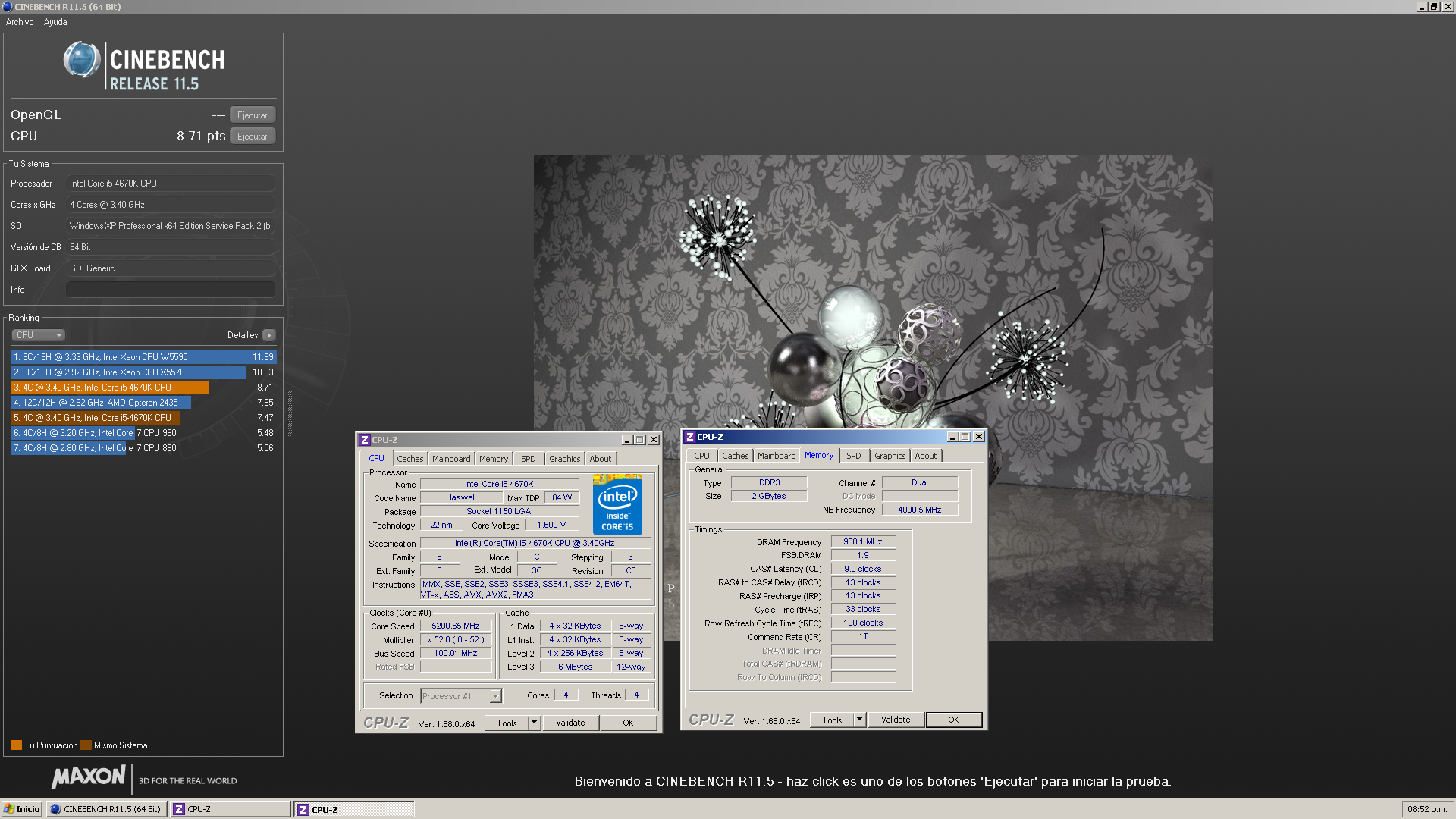Open Graphics tab in right CPU-Z window
The width and height of the screenshot is (1456, 819).
890,456
